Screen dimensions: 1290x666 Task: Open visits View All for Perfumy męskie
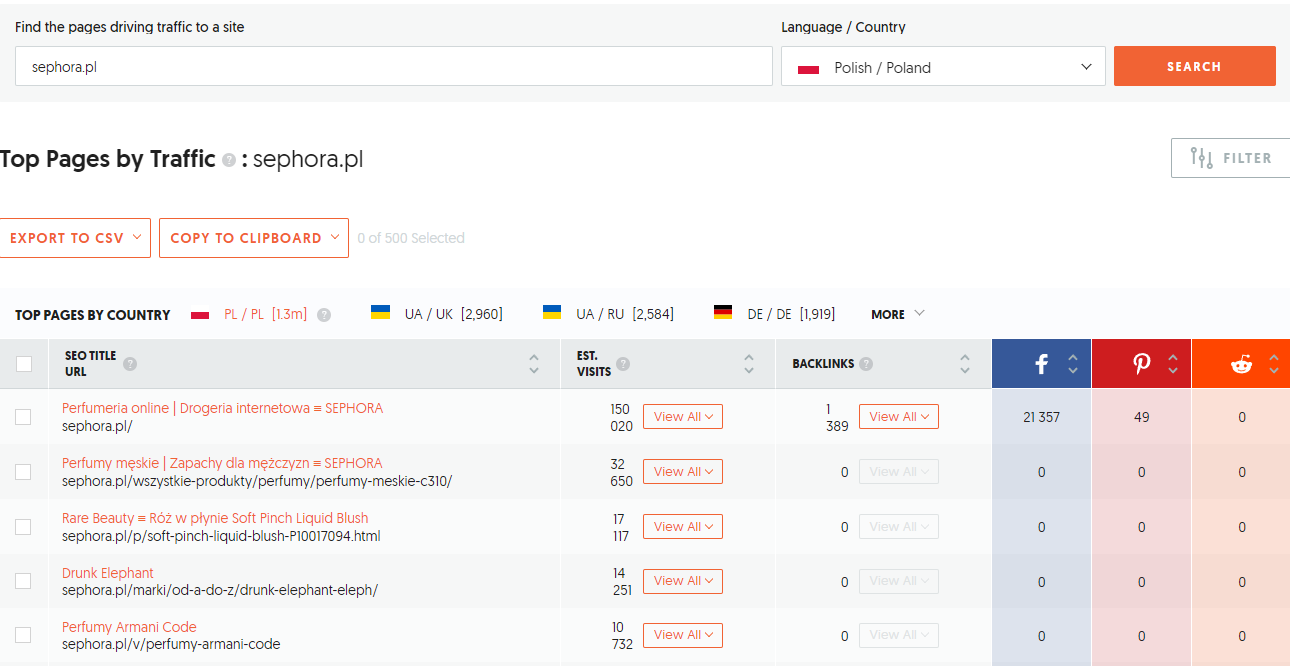point(683,472)
